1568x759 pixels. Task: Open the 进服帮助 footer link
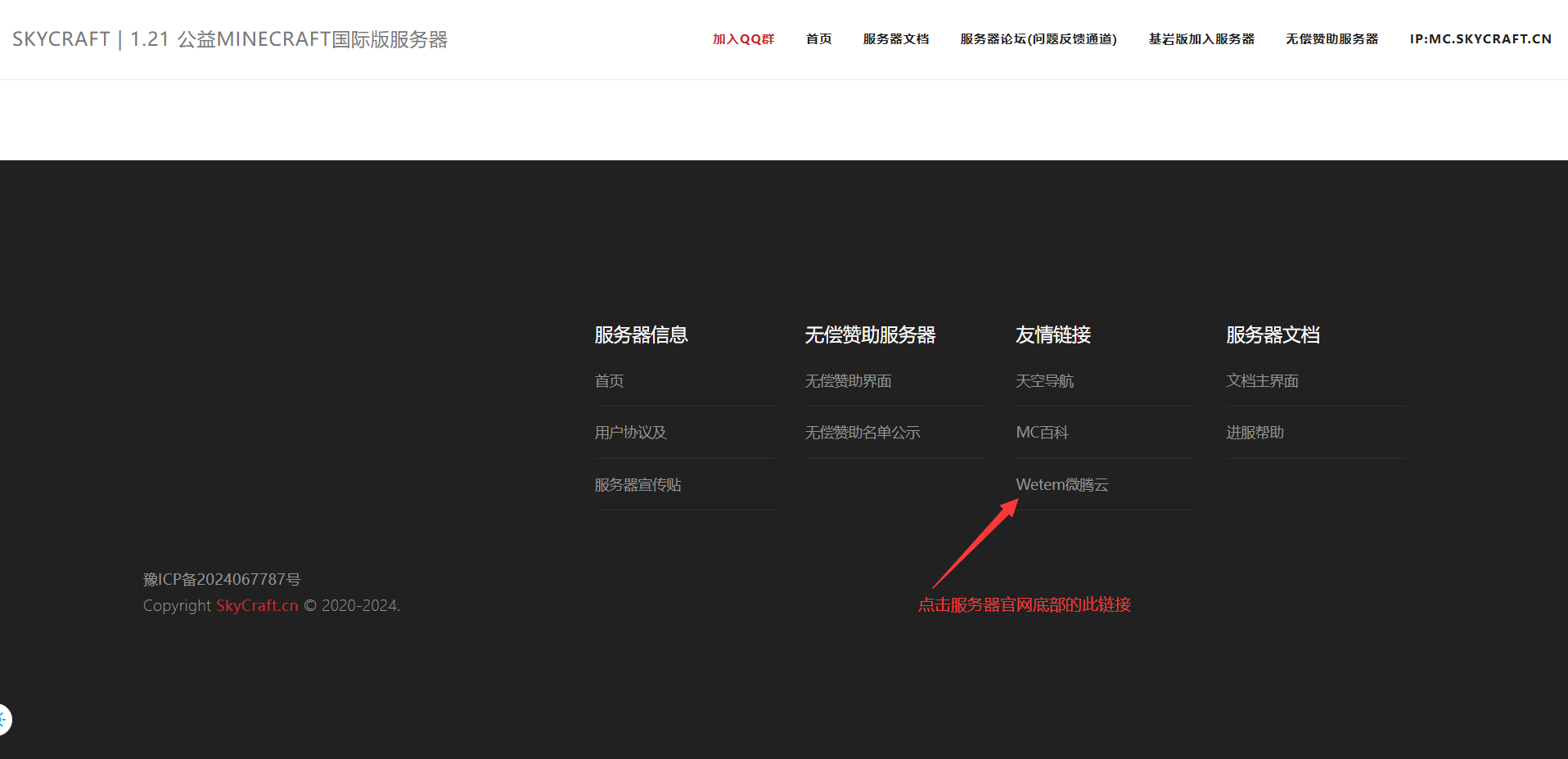1255,433
